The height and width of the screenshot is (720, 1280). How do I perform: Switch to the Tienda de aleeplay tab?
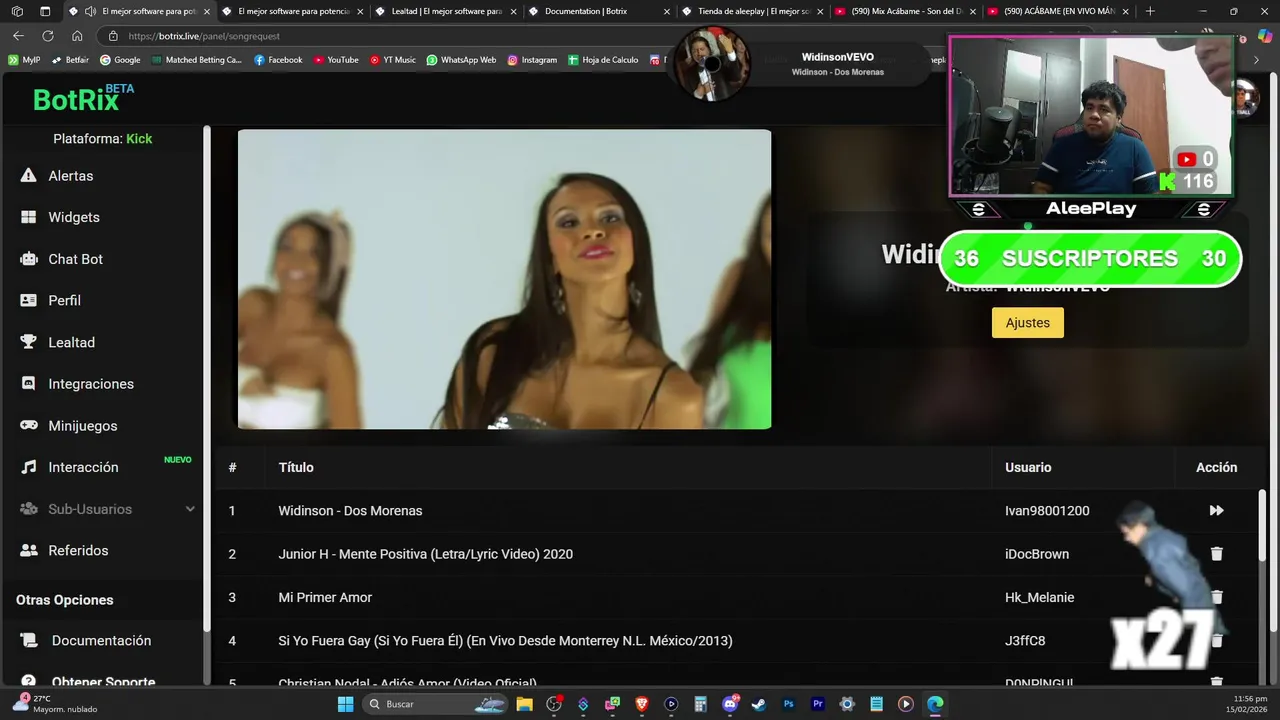click(x=751, y=11)
